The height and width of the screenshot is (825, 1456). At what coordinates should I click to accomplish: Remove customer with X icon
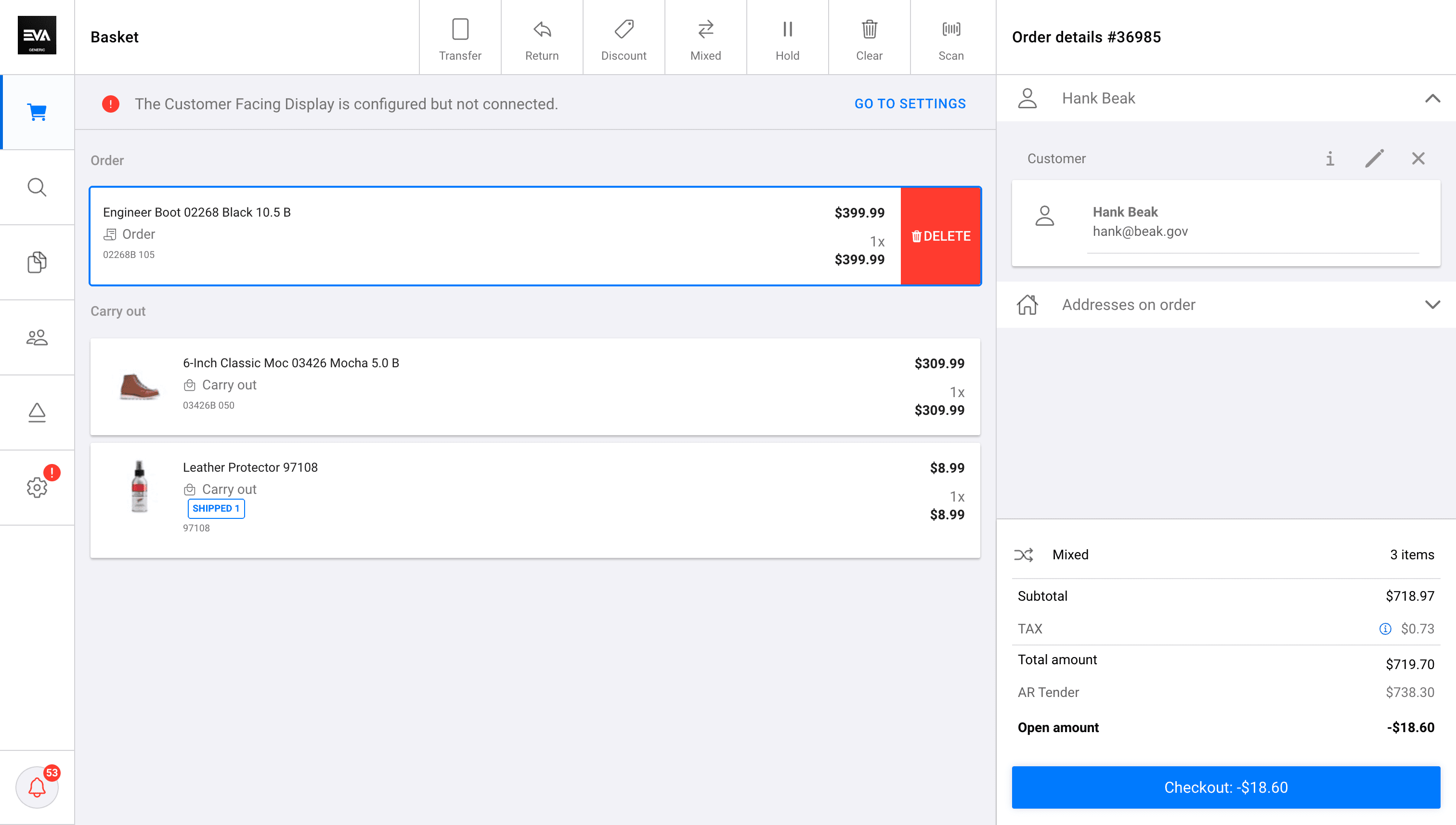1418,159
